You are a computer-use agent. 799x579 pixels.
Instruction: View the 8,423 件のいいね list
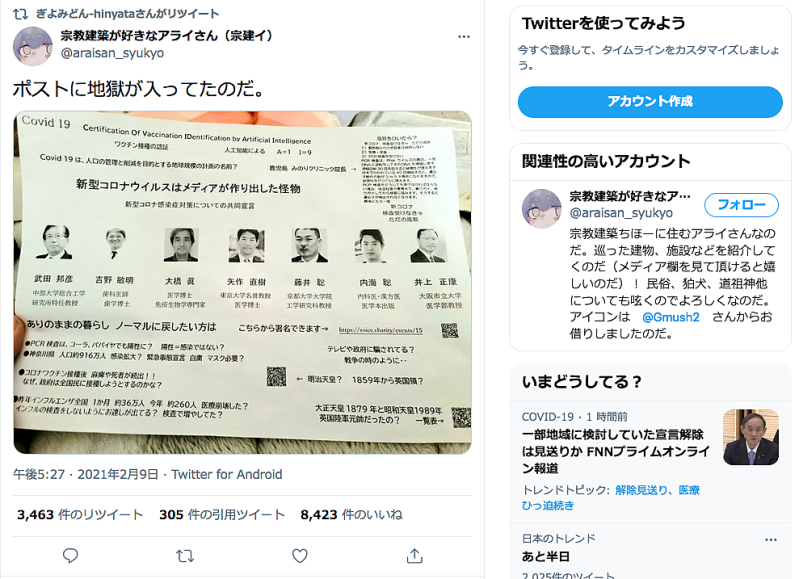(351, 515)
